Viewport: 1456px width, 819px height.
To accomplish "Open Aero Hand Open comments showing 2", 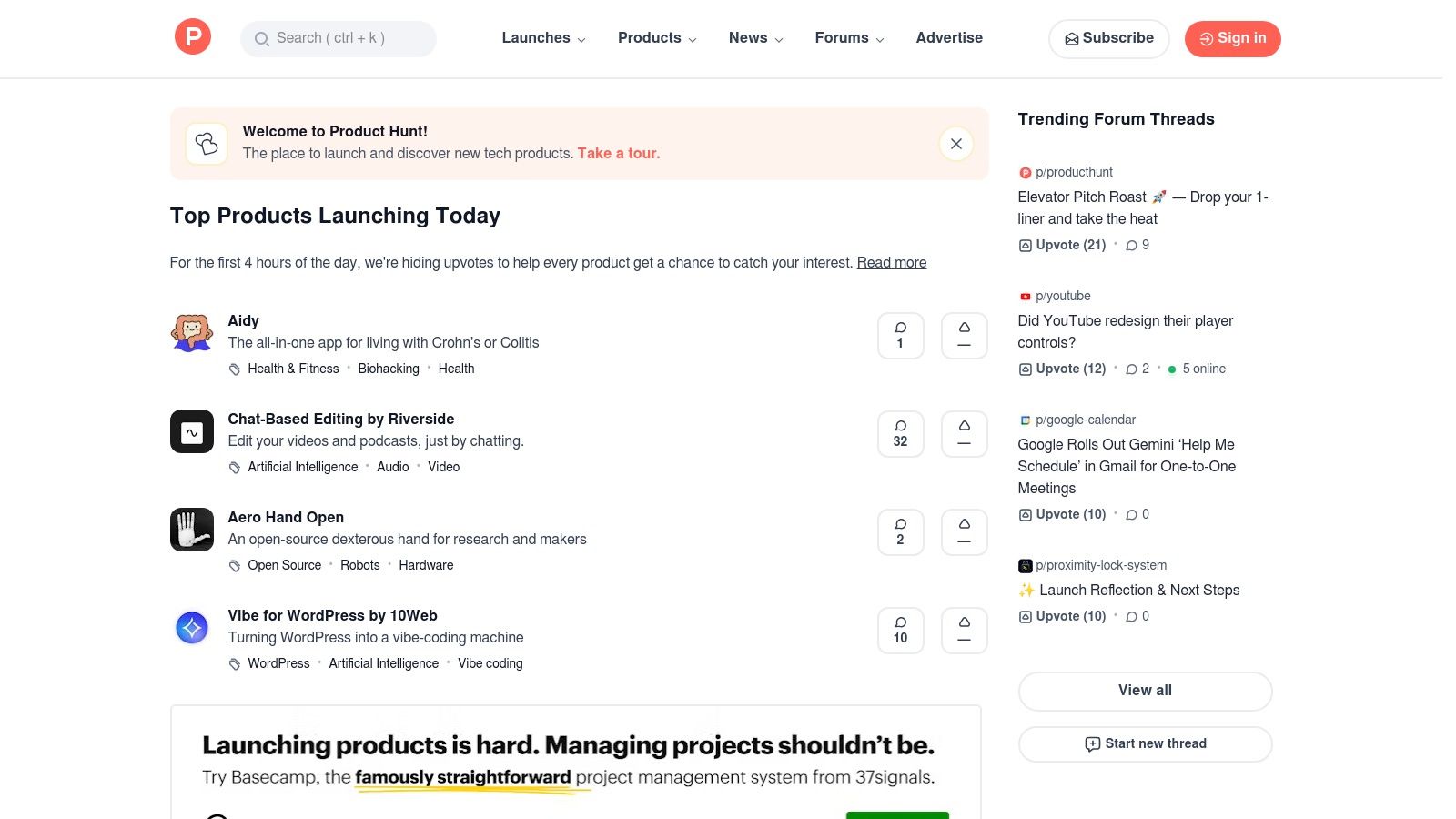I will pos(900,532).
